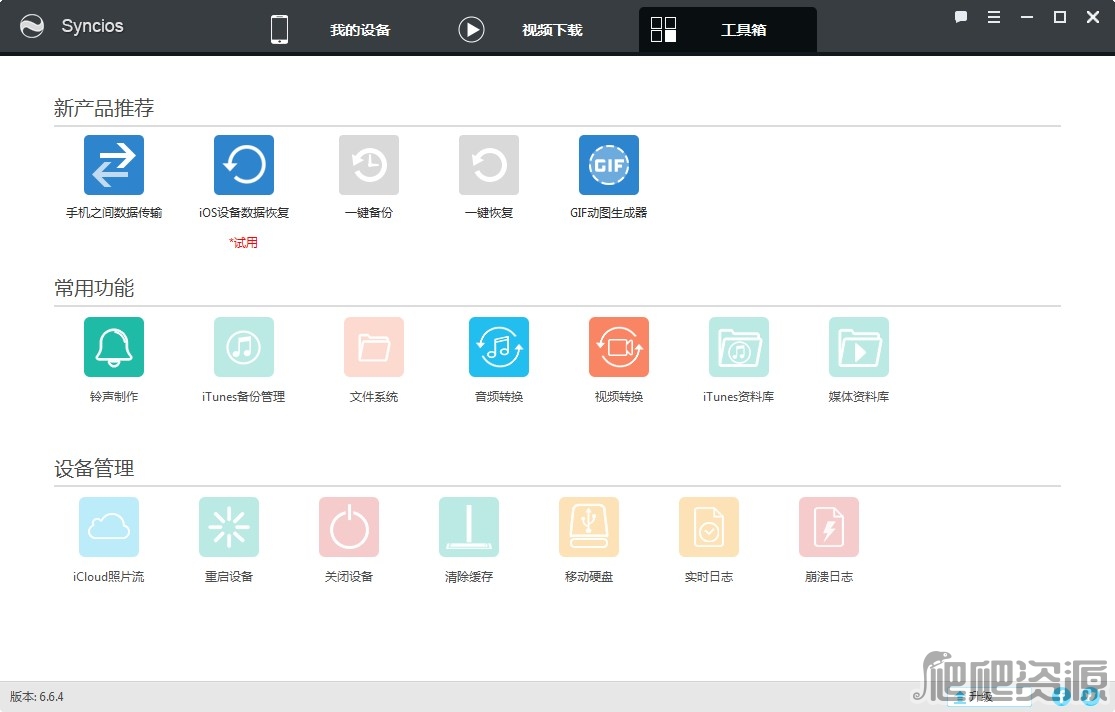Open the 手机之间数据传输 phone transfer tool
This screenshot has width=1115, height=712.
pyautogui.click(x=114, y=165)
